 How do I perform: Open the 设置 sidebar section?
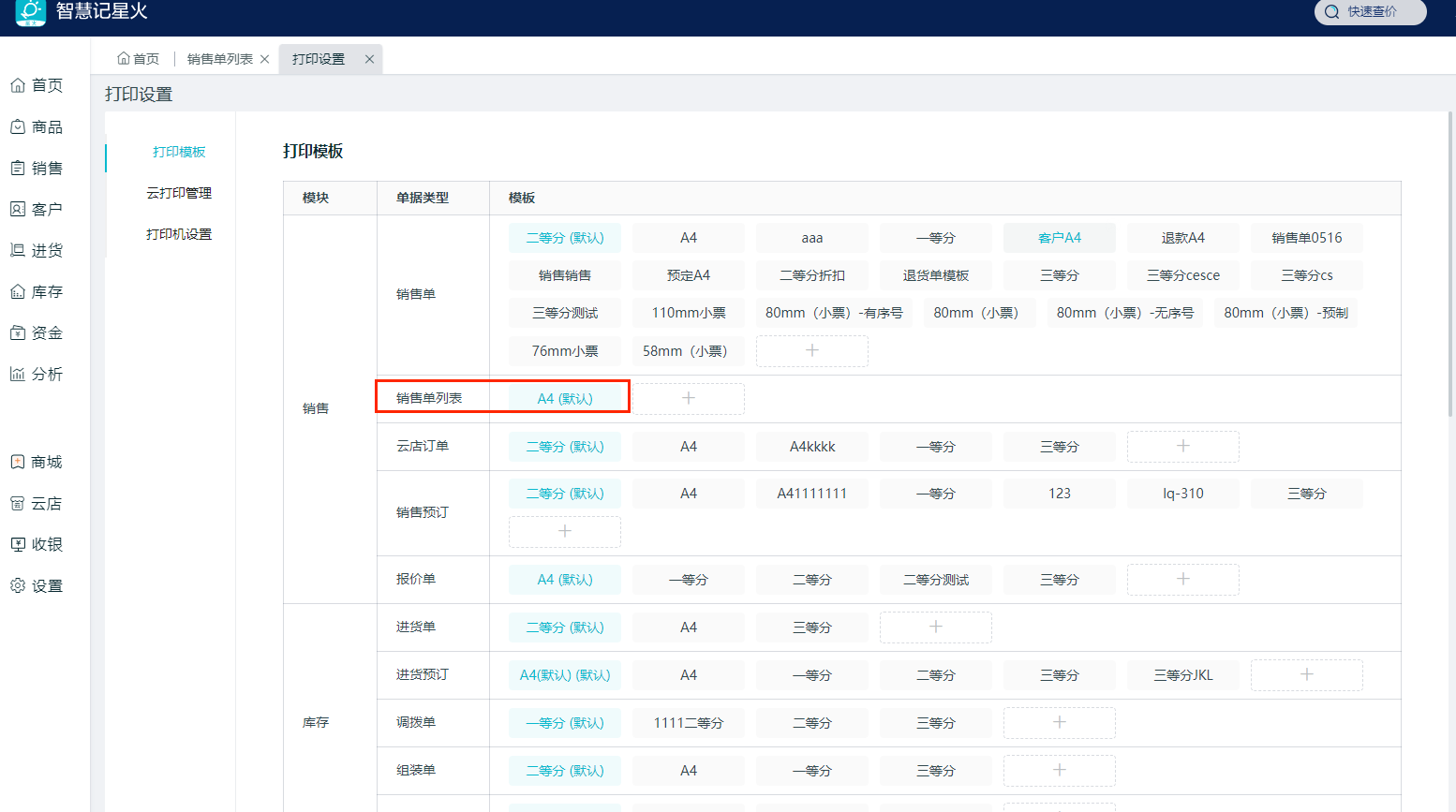click(37, 585)
